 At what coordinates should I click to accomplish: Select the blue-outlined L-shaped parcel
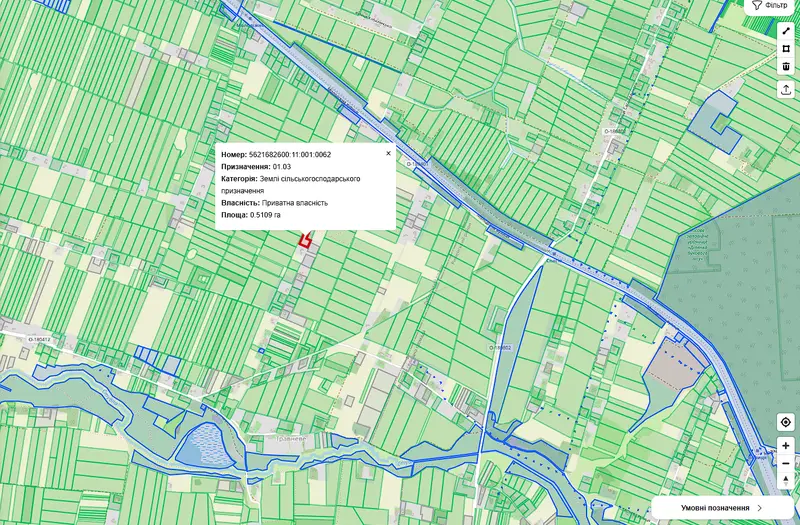tap(714, 121)
